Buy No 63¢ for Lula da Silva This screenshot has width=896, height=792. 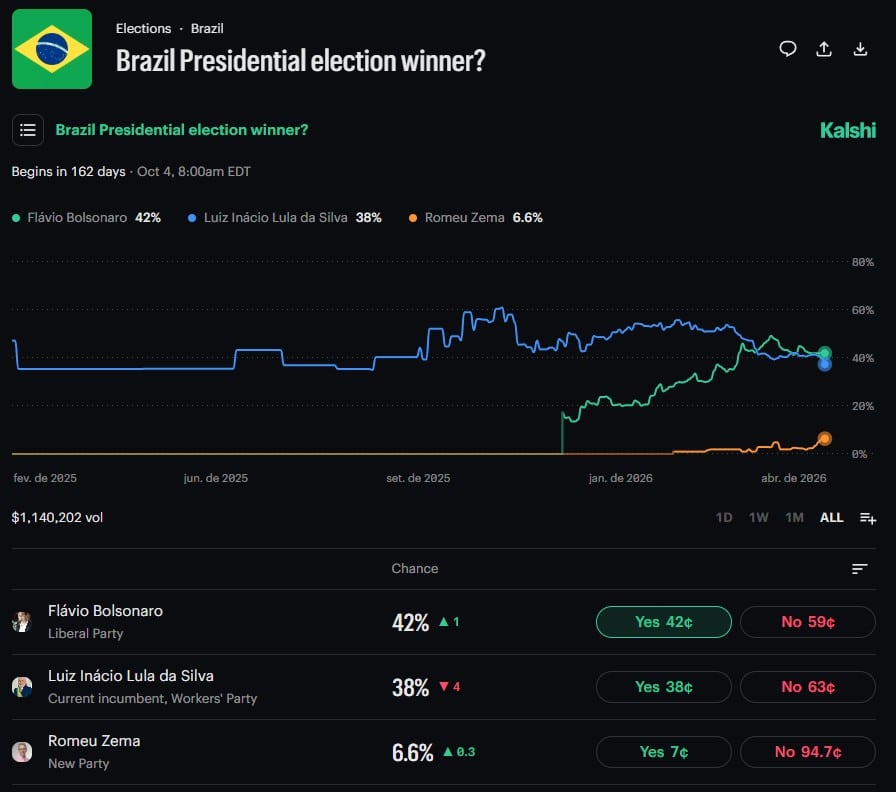click(807, 687)
